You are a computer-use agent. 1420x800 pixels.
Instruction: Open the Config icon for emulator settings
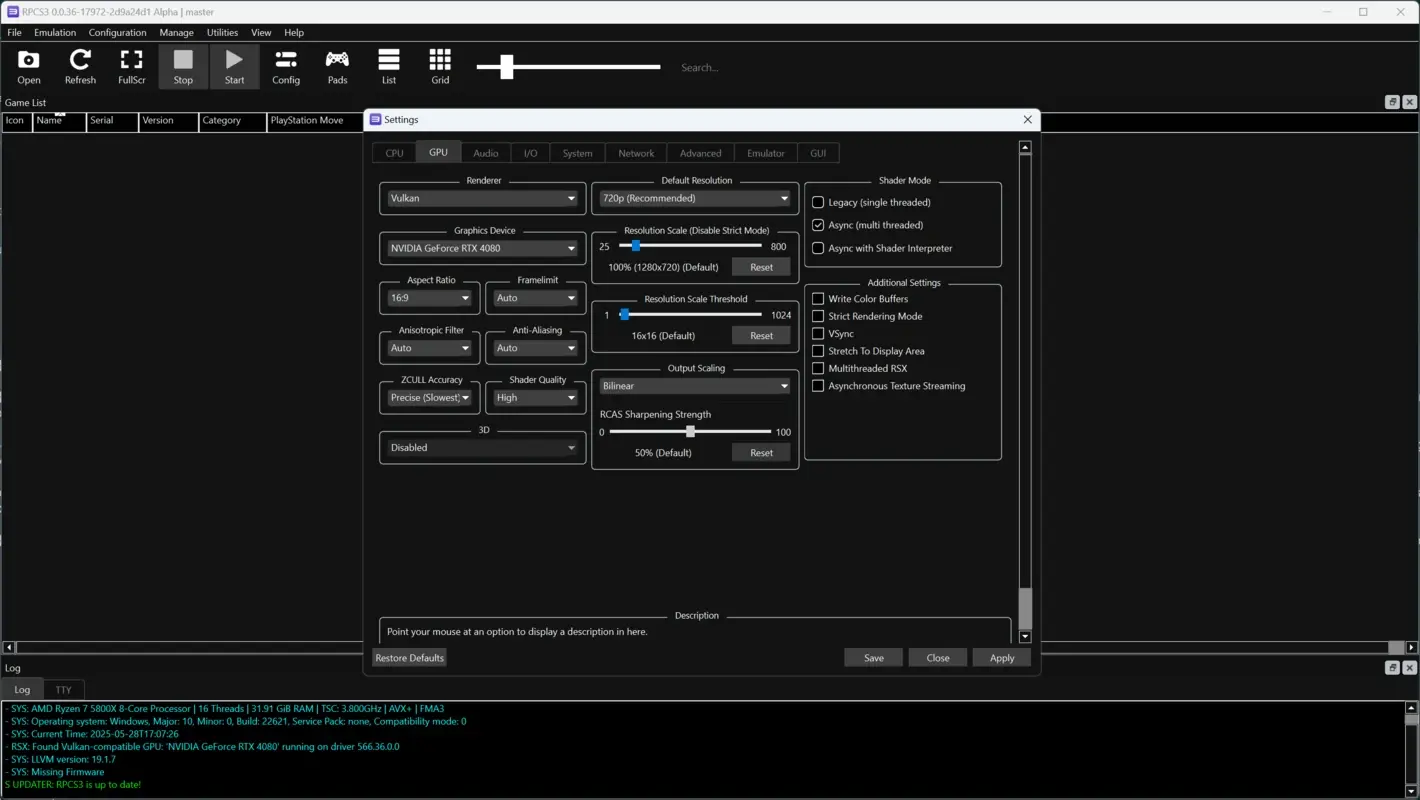(286, 66)
